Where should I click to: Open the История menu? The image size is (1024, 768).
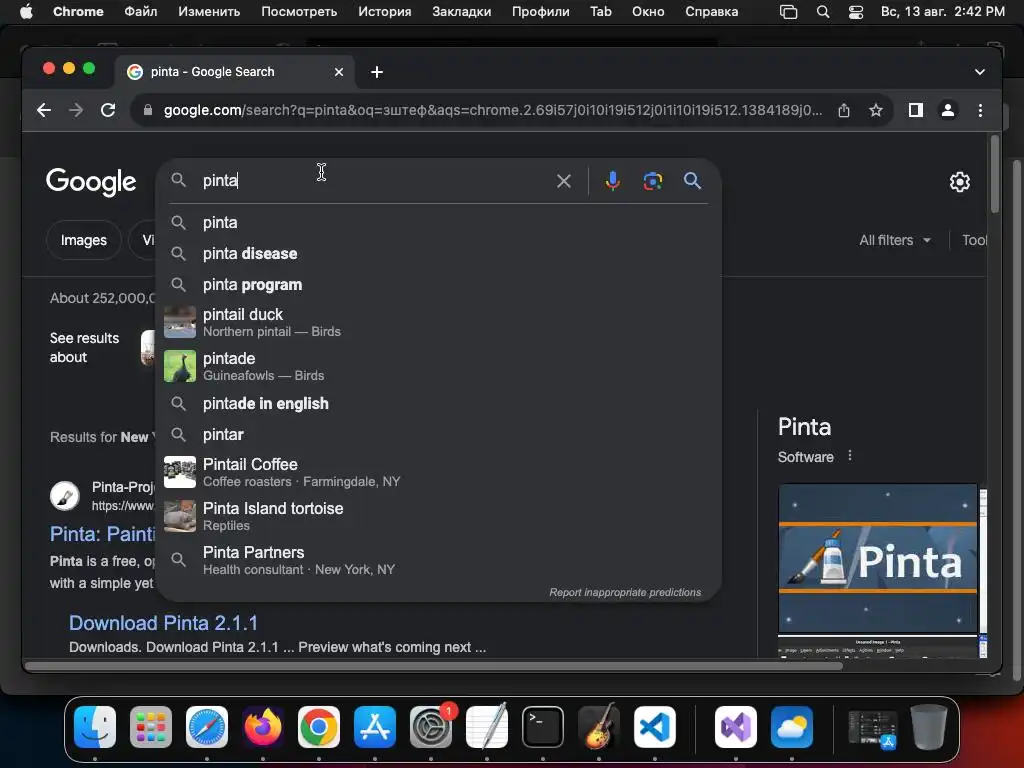pyautogui.click(x=385, y=12)
